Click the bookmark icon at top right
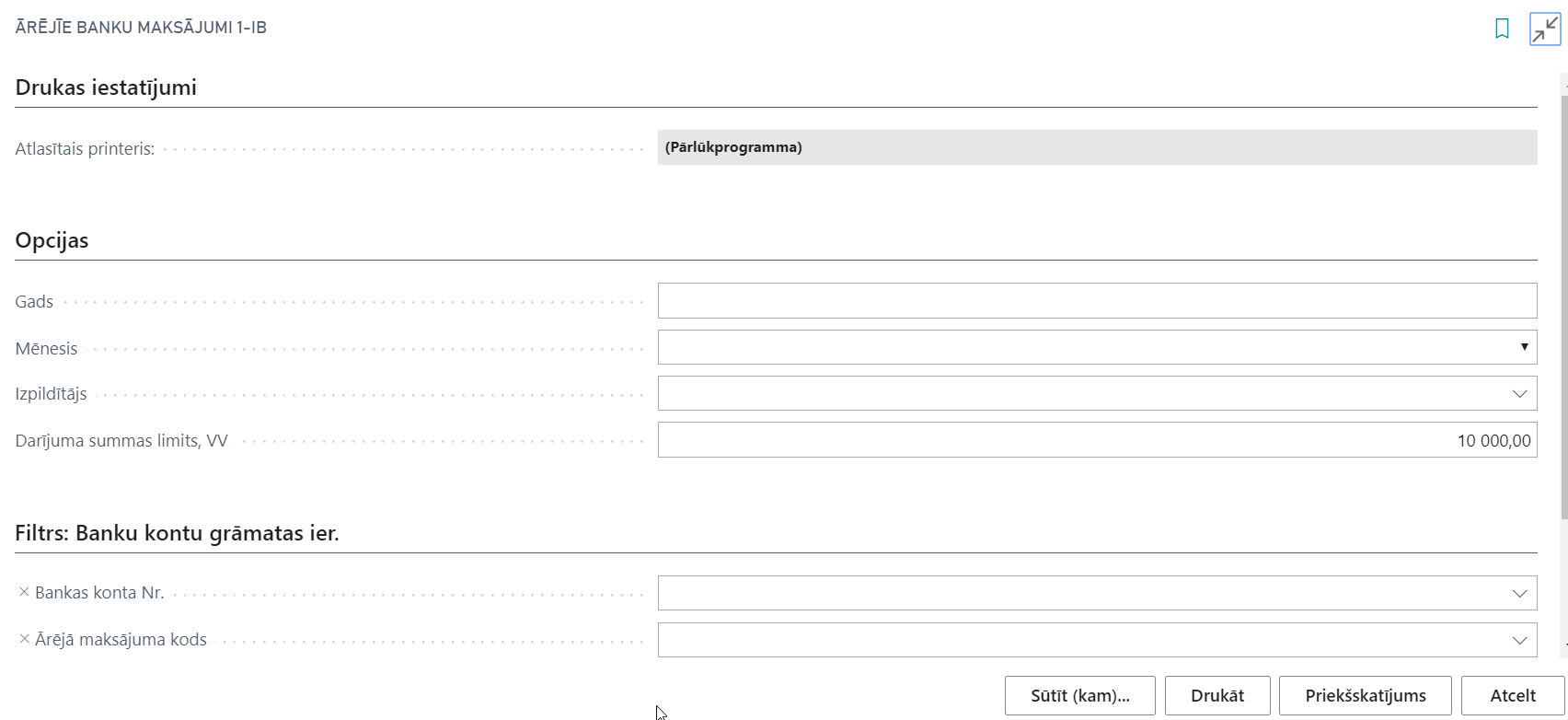This screenshot has width=1568, height=720. pos(1502,29)
